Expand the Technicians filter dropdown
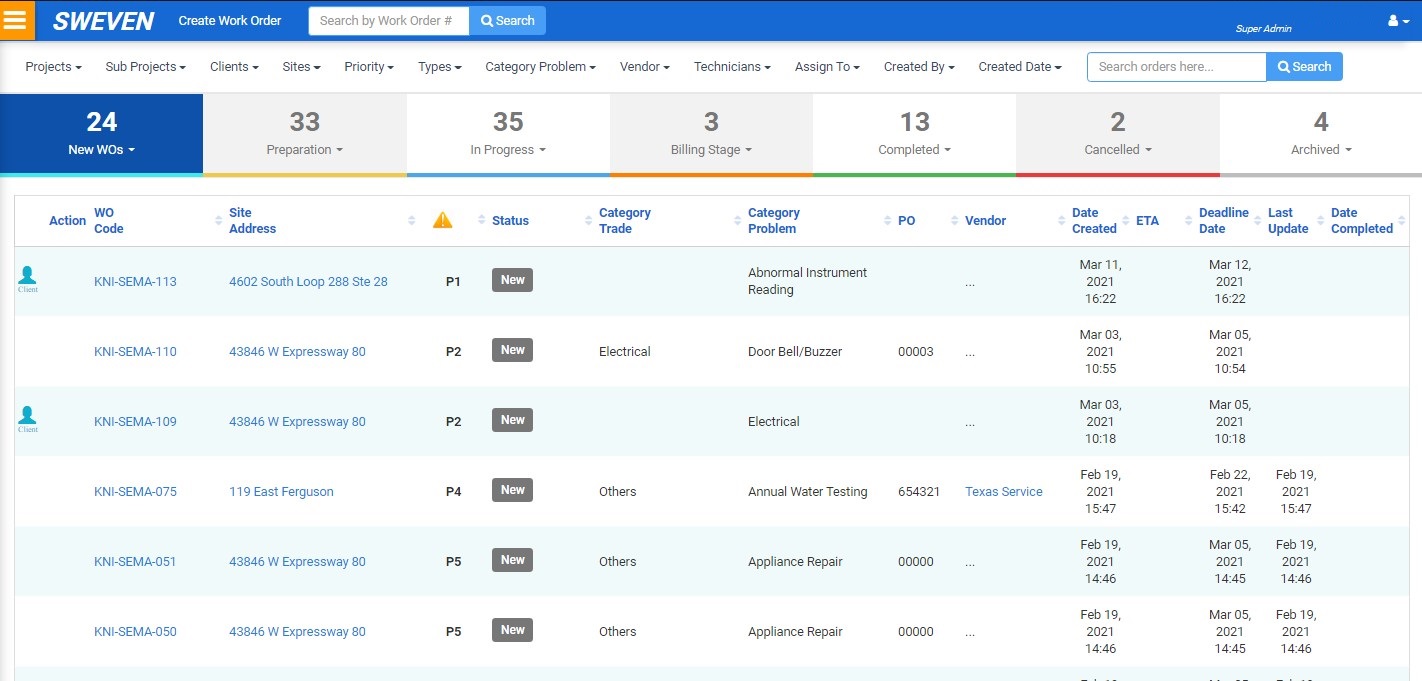This screenshot has height=681, width=1422. click(x=732, y=67)
